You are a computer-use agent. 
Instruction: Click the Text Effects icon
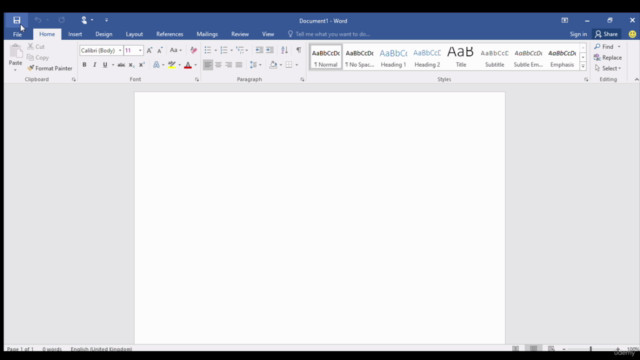[x=156, y=65]
